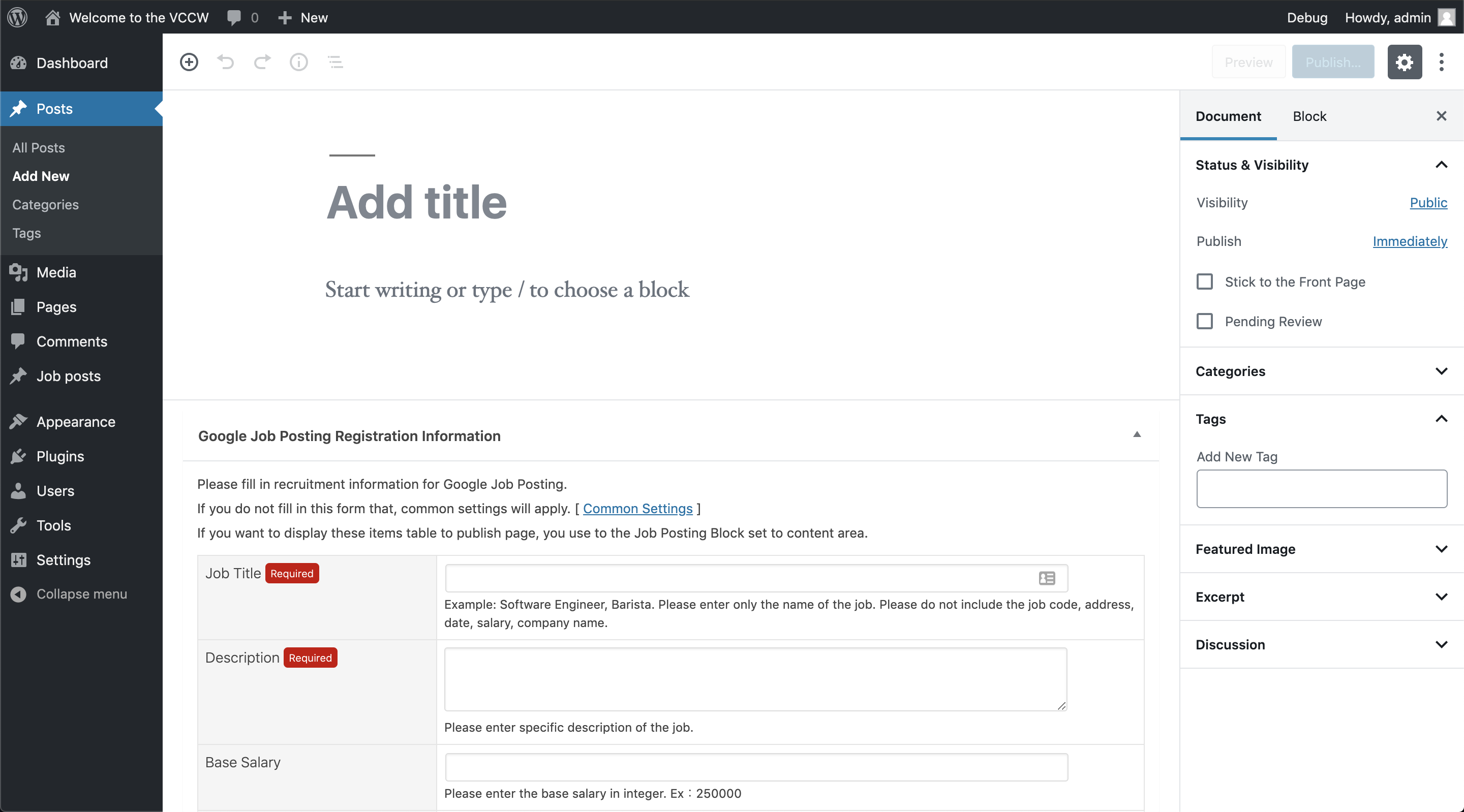Click the info icon in toolbar
The height and width of the screenshot is (812, 1464).
299,62
